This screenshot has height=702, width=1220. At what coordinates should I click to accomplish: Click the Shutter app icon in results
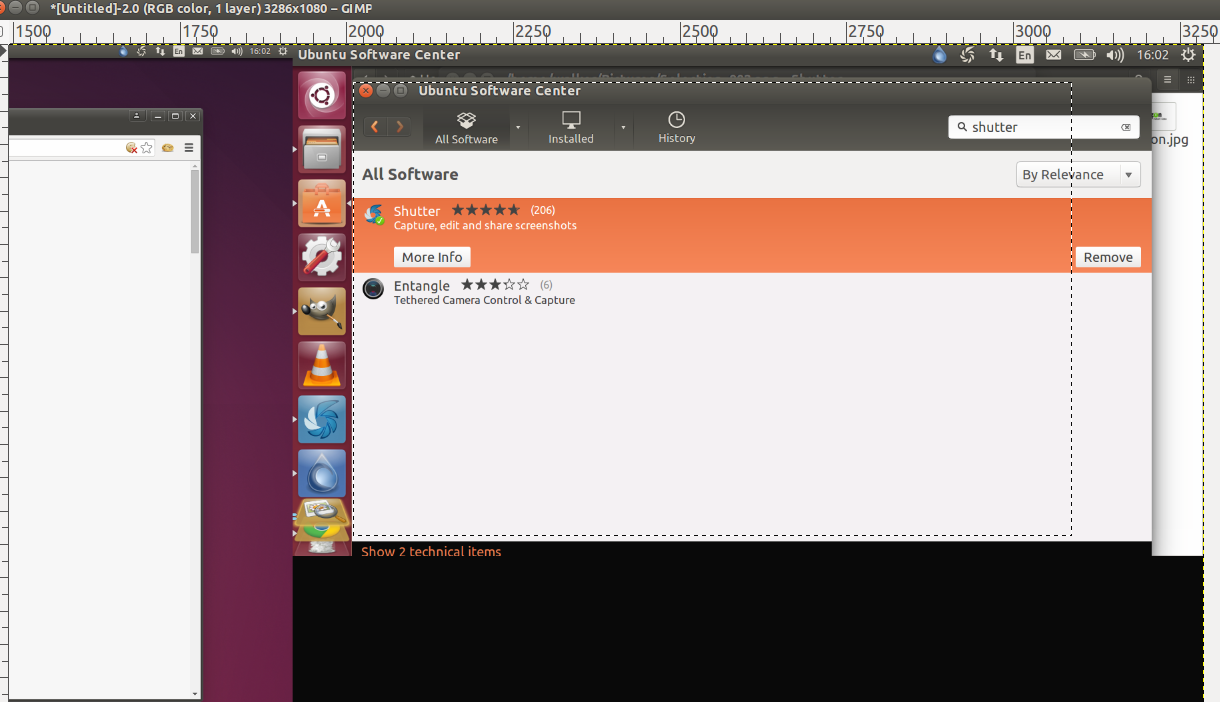tap(374, 214)
